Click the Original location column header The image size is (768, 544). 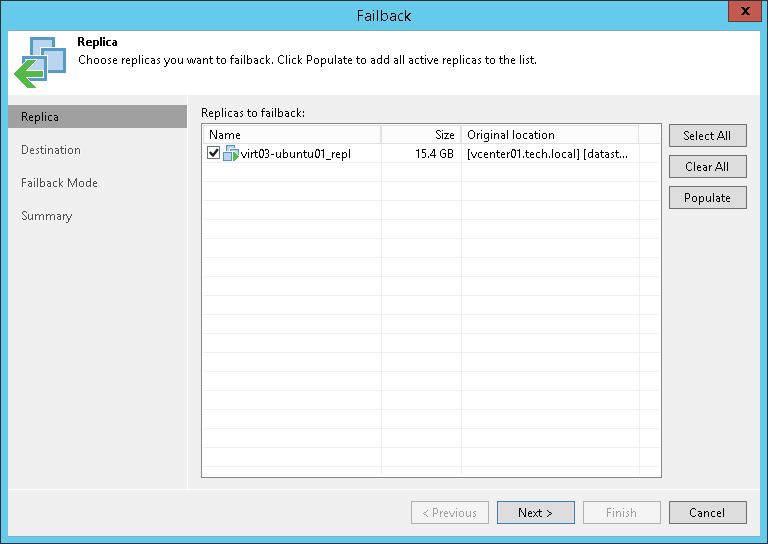click(549, 135)
